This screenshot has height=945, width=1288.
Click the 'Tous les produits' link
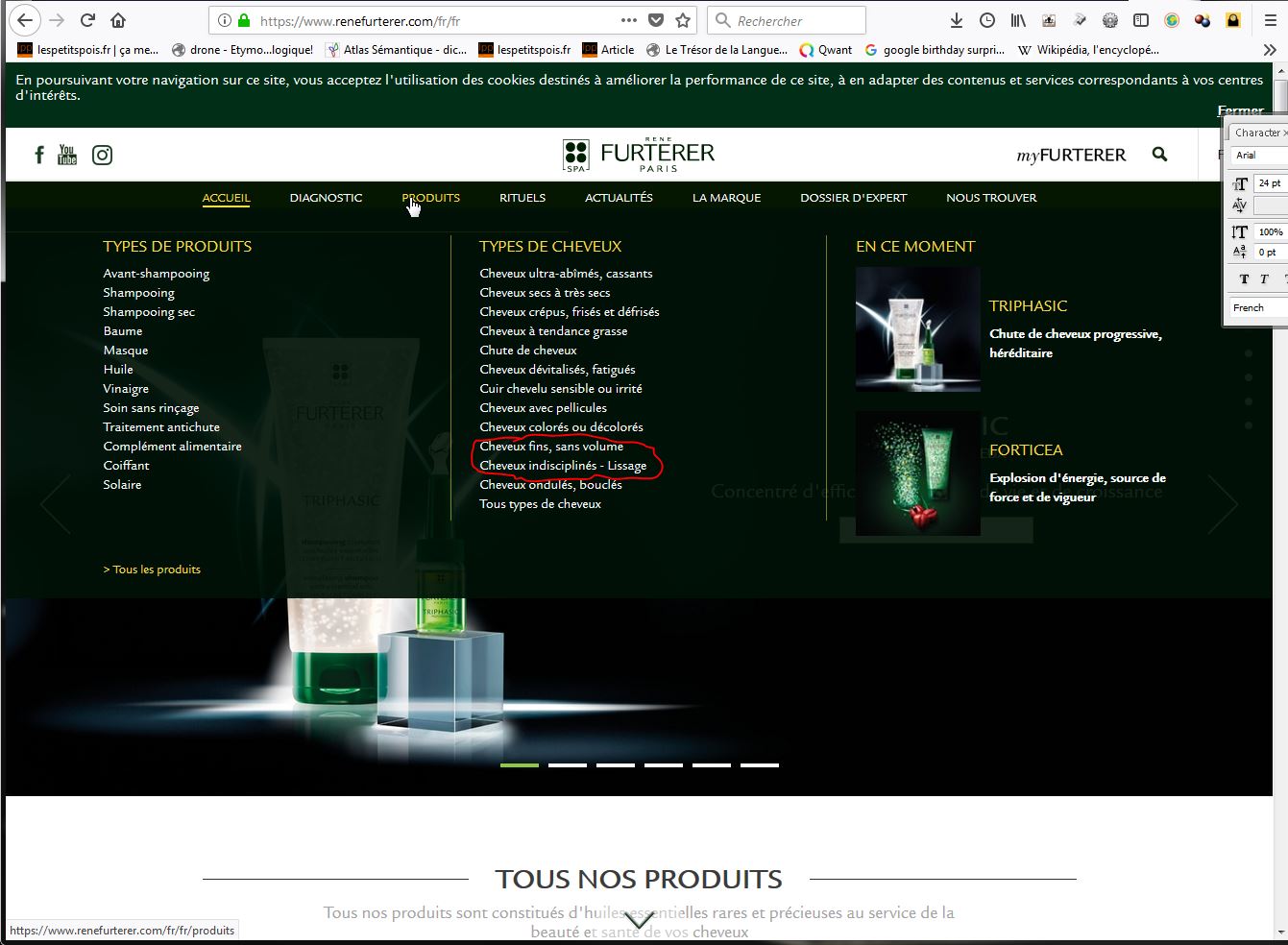point(153,569)
